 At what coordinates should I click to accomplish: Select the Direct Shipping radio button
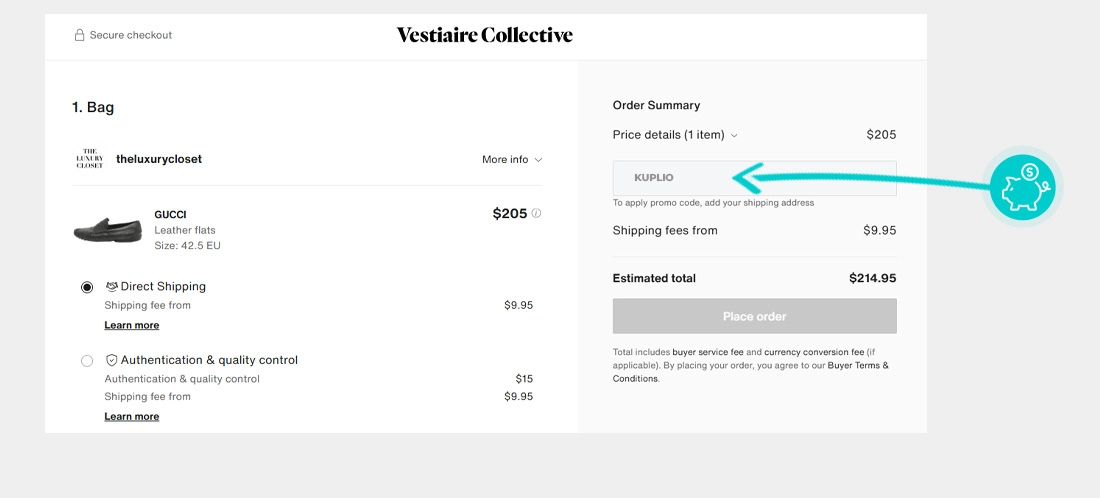tap(87, 287)
